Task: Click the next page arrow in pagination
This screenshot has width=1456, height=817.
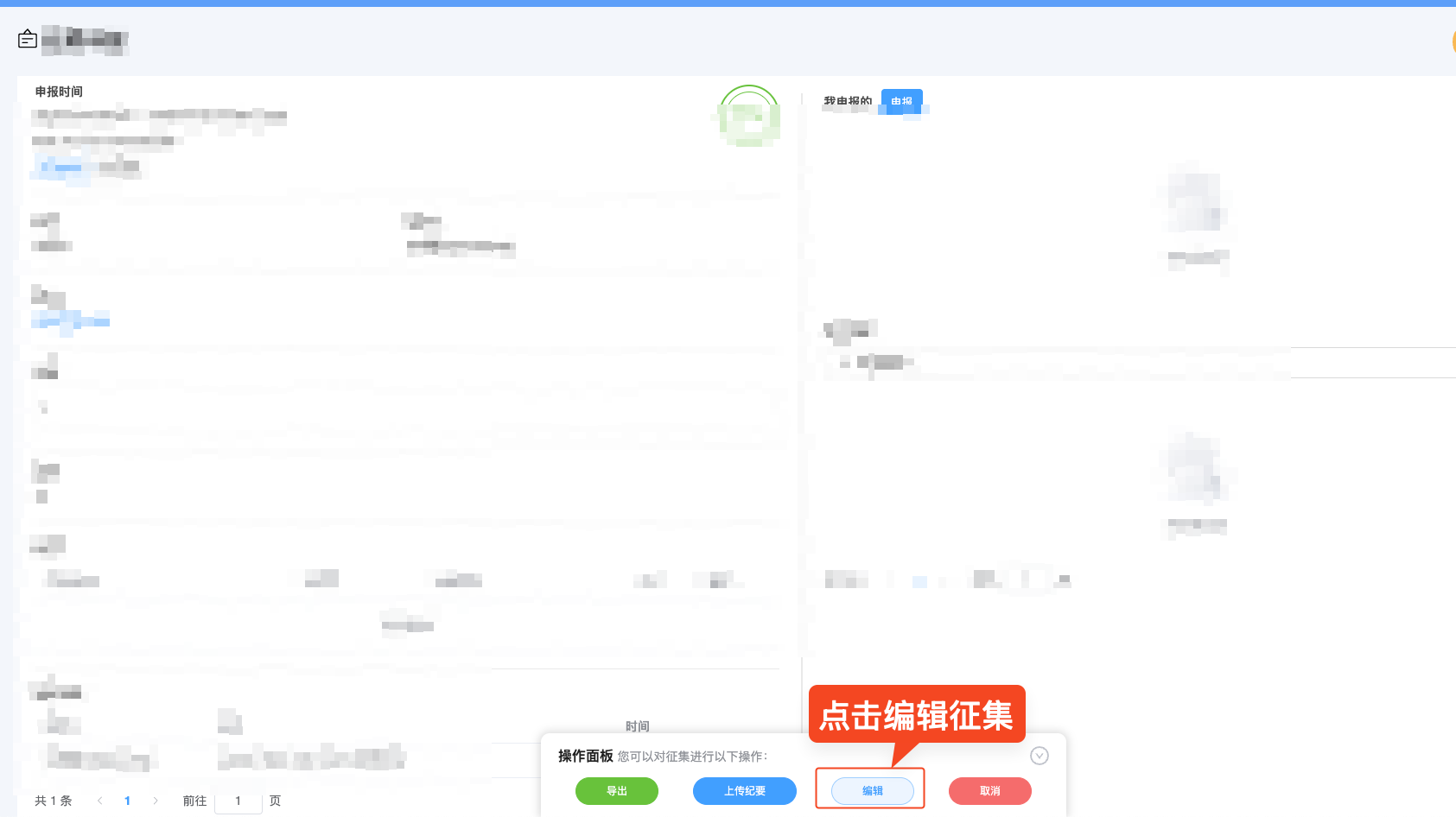Action: pyautogui.click(x=155, y=801)
